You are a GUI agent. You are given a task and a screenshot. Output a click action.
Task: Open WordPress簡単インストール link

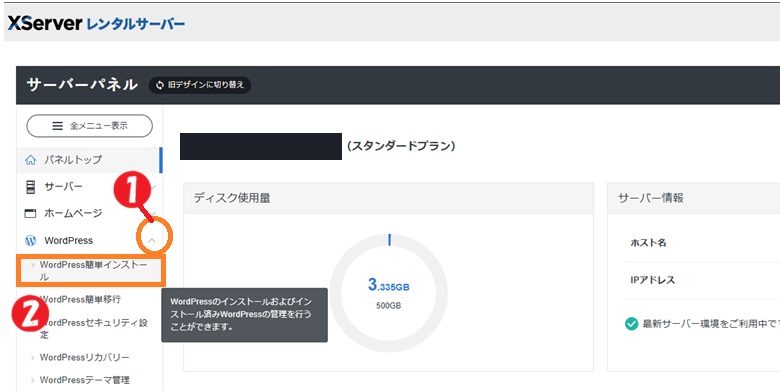91,271
